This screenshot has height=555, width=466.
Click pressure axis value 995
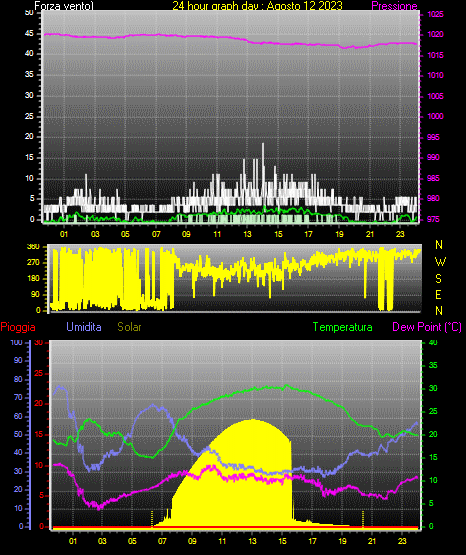point(433,137)
